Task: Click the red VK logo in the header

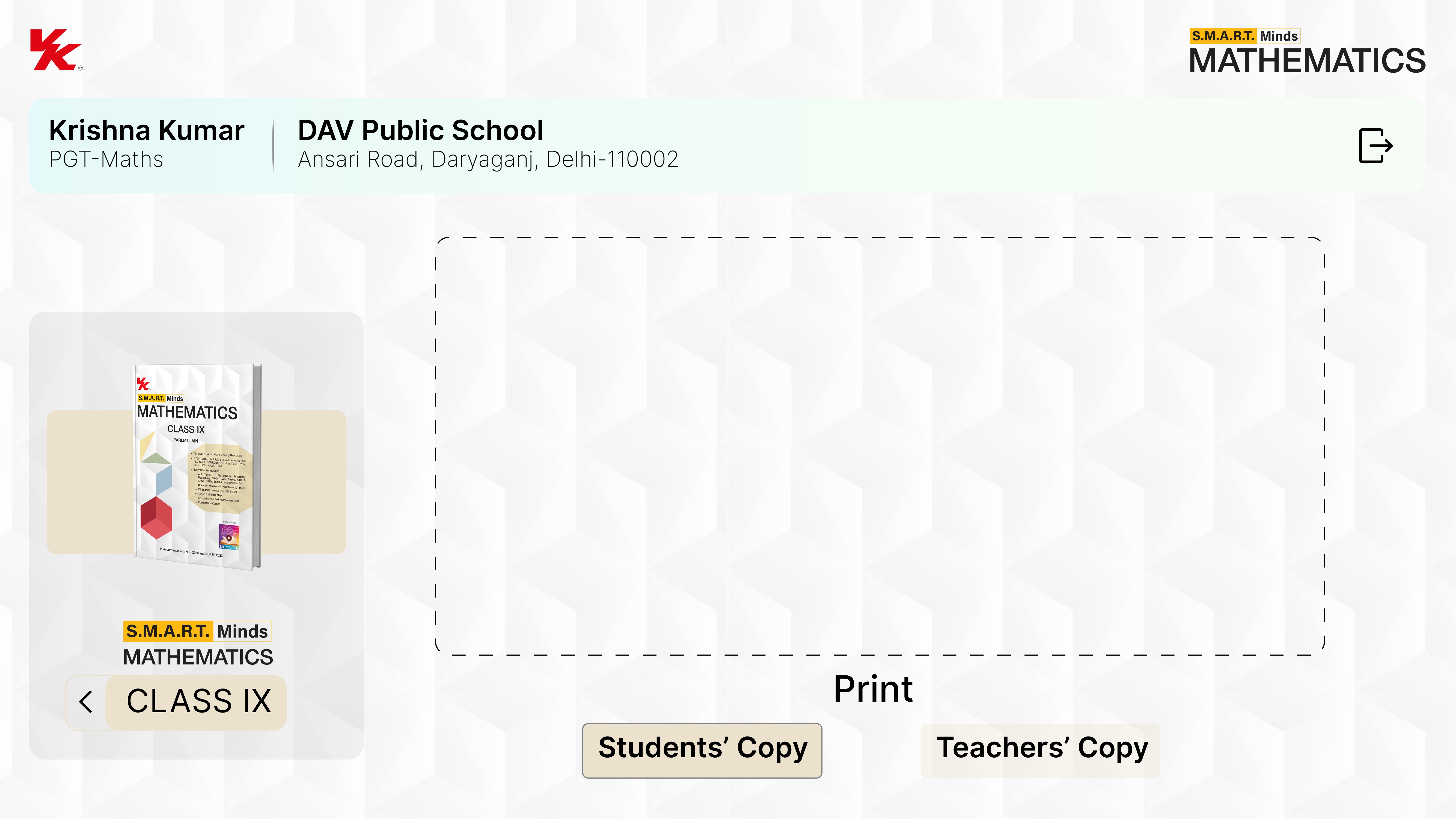Action: pyautogui.click(x=55, y=50)
